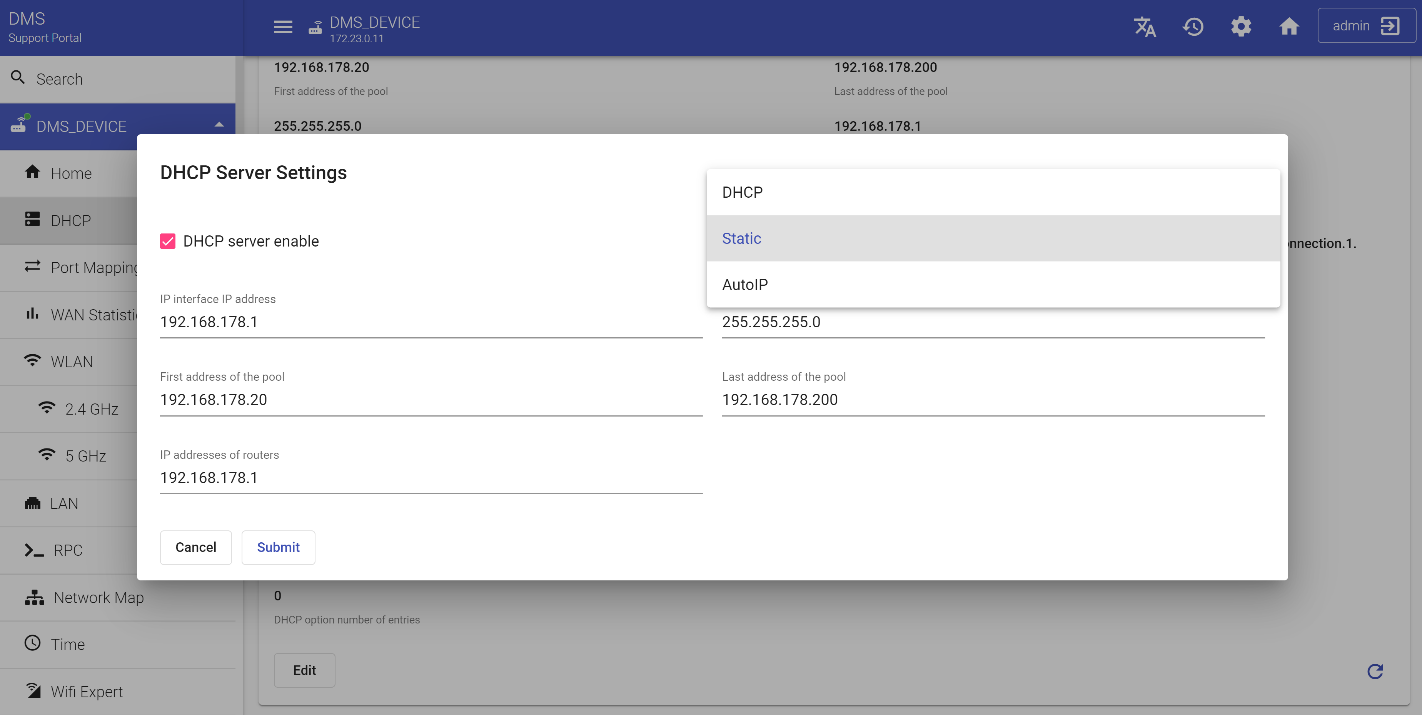Uncheck DHCP server enable checkbox

(168, 241)
